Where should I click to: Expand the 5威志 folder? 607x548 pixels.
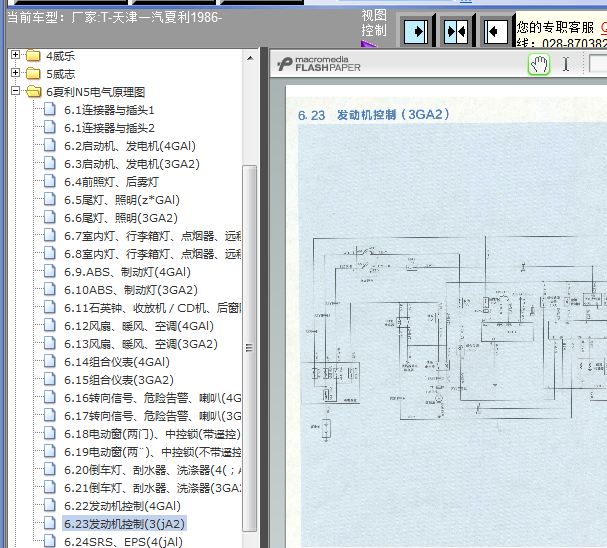click(x=15, y=73)
